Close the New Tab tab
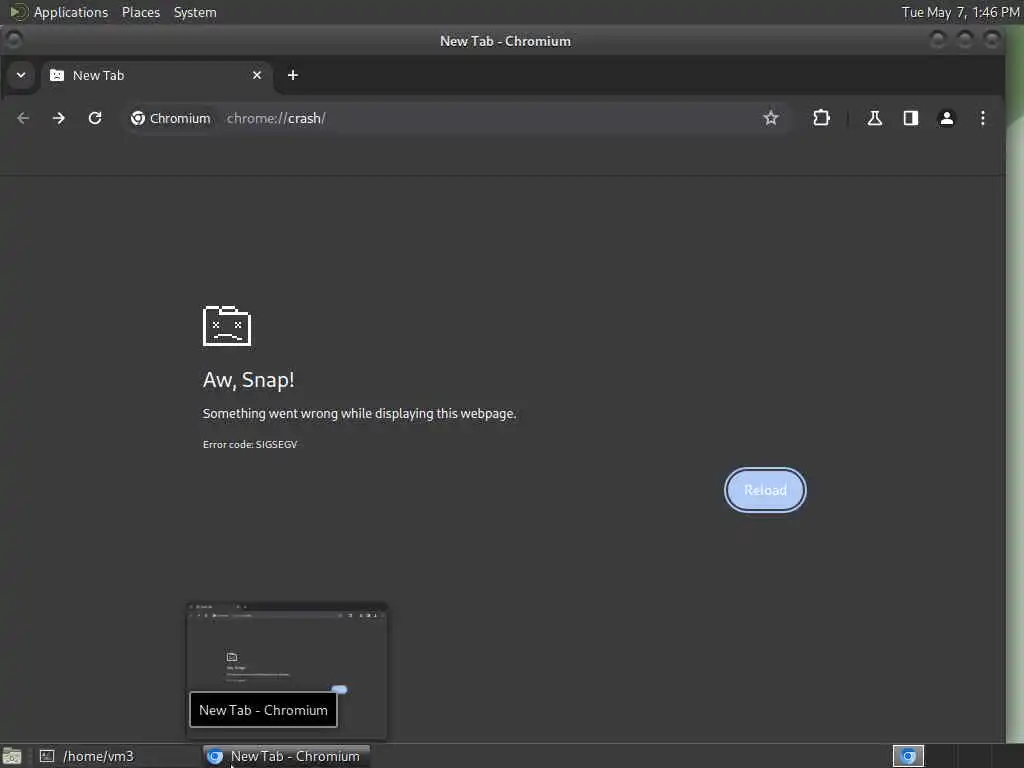Screen dimensions: 1024x768 click(257, 75)
